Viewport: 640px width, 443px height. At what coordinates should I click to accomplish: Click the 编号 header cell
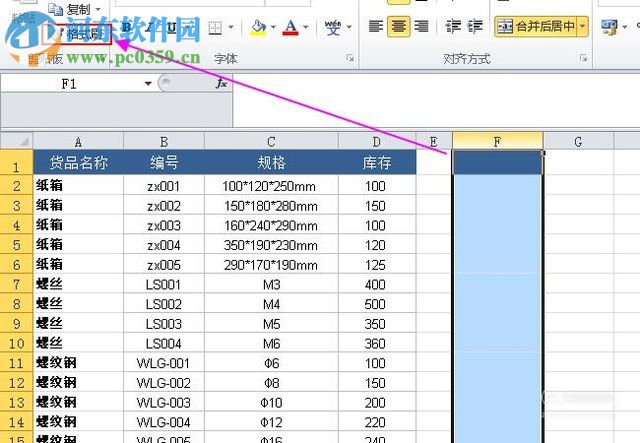[164, 163]
